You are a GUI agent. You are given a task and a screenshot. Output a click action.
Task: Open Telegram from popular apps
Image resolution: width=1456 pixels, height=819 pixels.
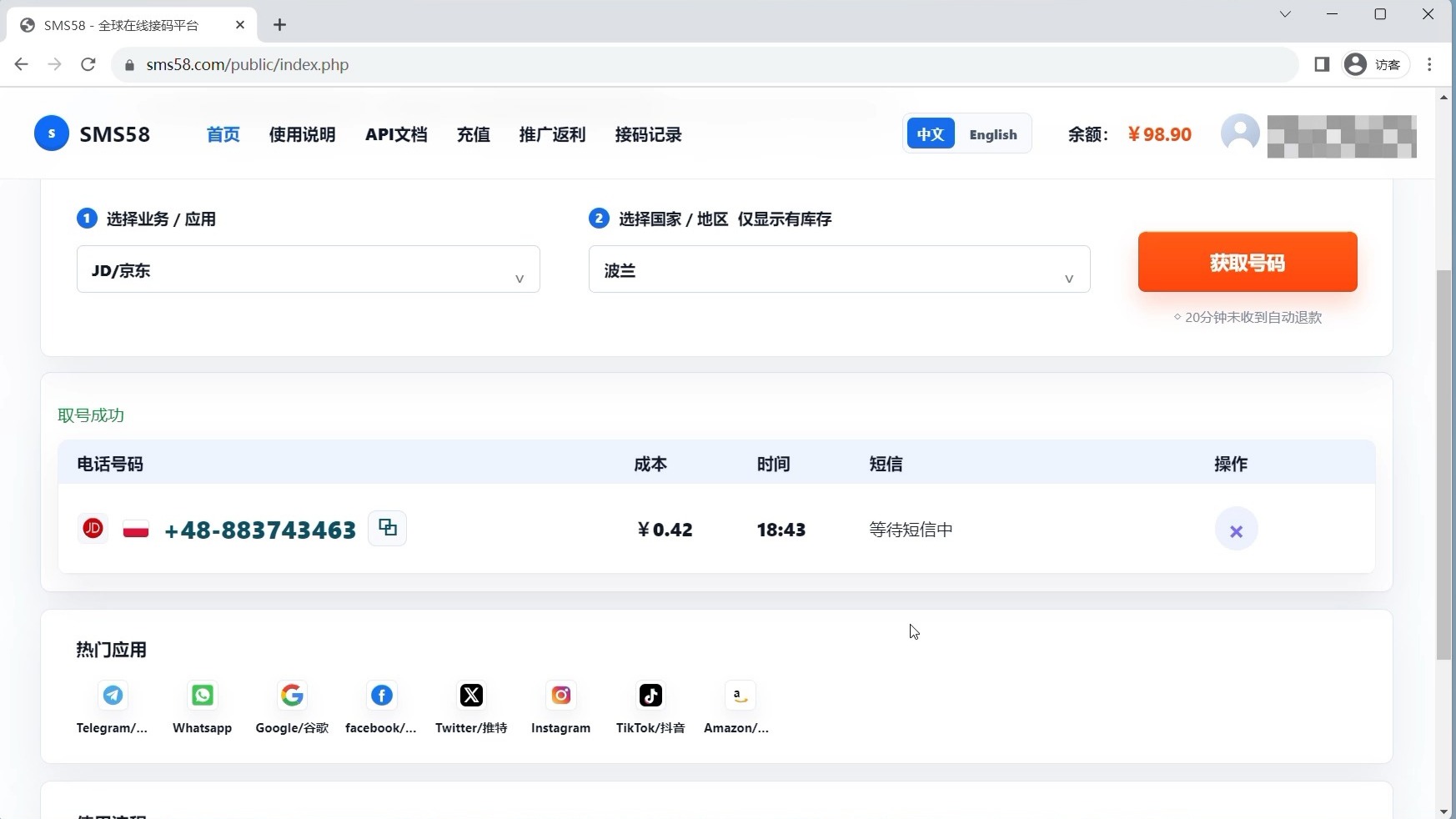(113, 695)
